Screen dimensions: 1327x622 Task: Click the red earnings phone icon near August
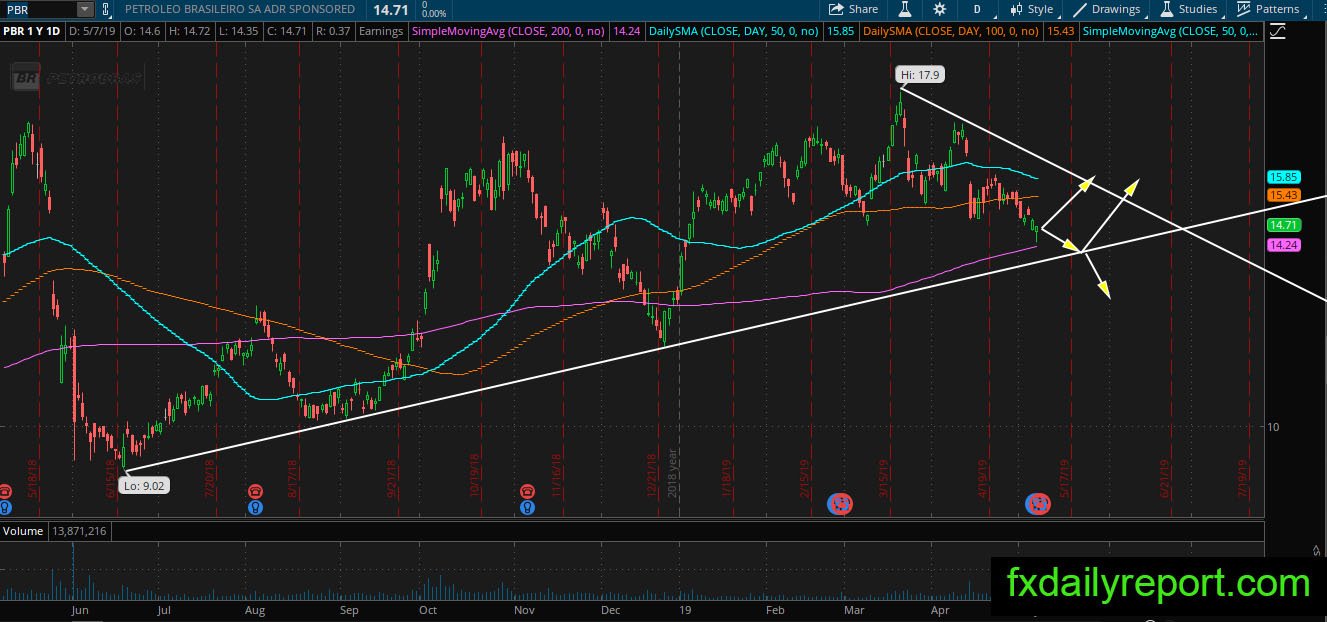coord(257,491)
